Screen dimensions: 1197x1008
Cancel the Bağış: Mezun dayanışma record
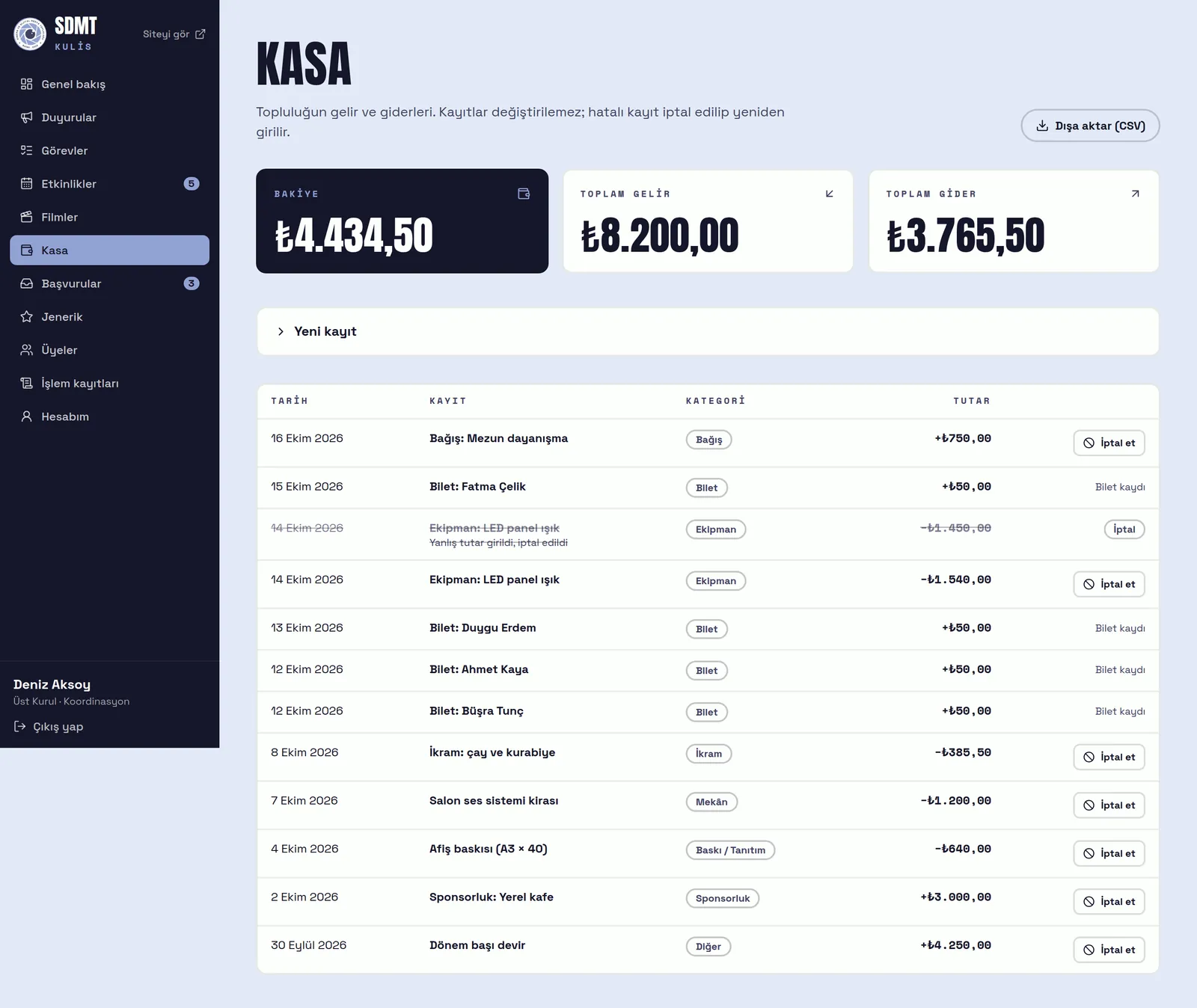pos(1109,443)
